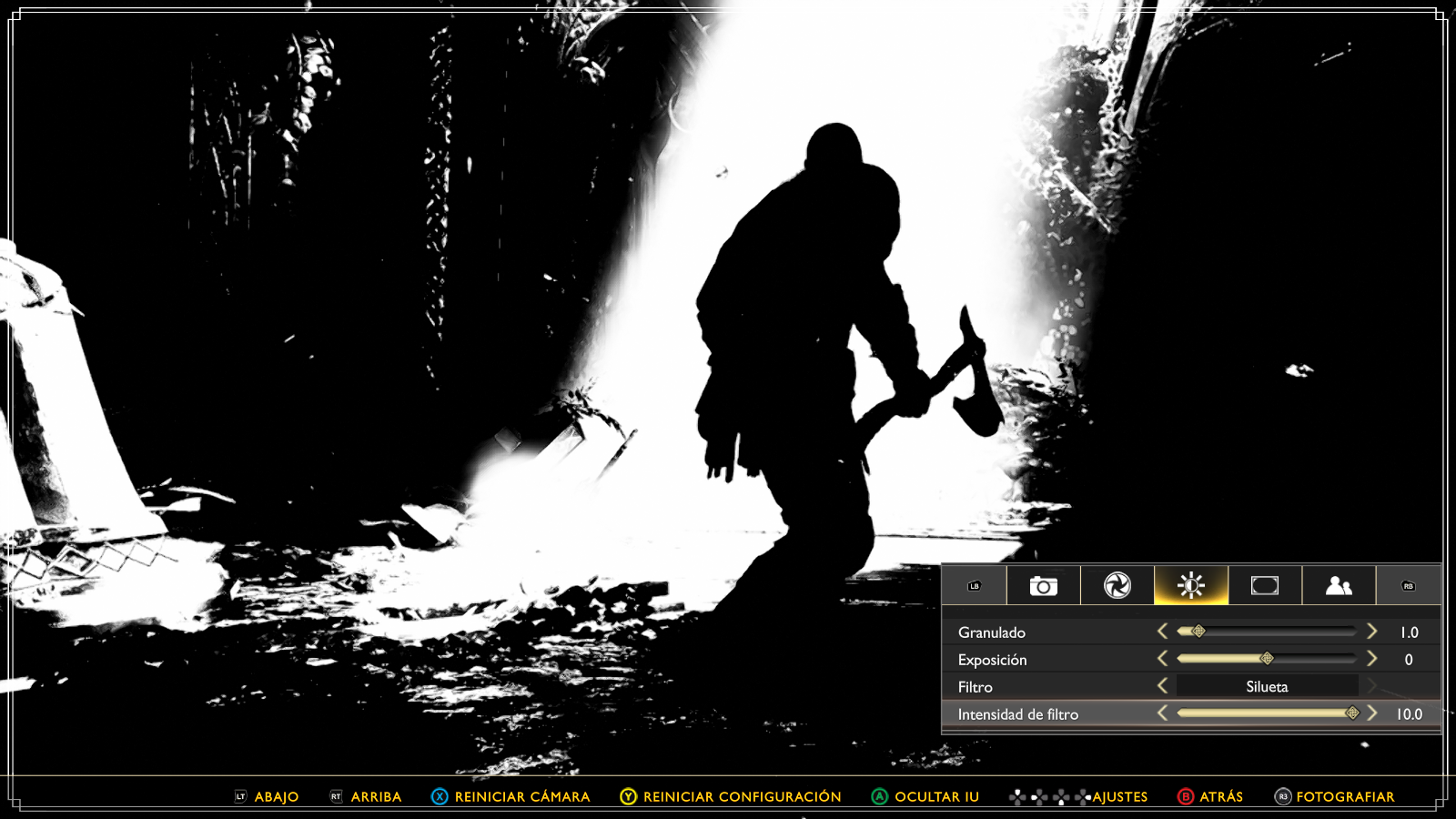Open the characters tab icon
Screen dimensions: 1456x819
(x=1338, y=586)
